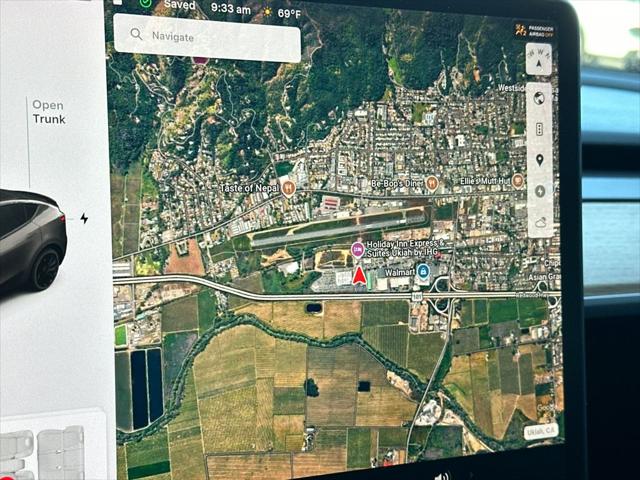Image resolution: width=640 pixels, height=480 pixels.
Task: Select Walmart shopping pin on map
Action: pyautogui.click(x=423, y=271)
